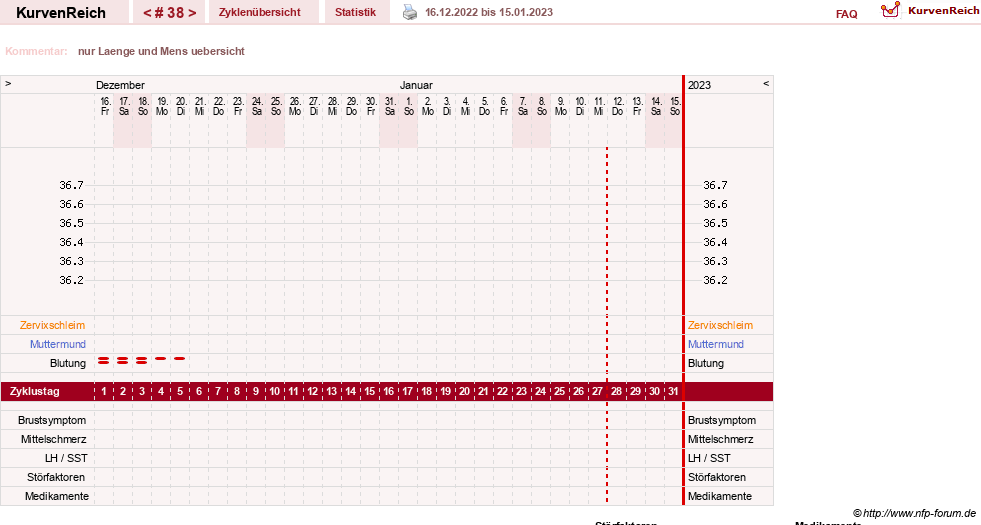Click date column 24. Sa
Image resolution: width=981 pixels, height=525 pixels.
[257, 106]
